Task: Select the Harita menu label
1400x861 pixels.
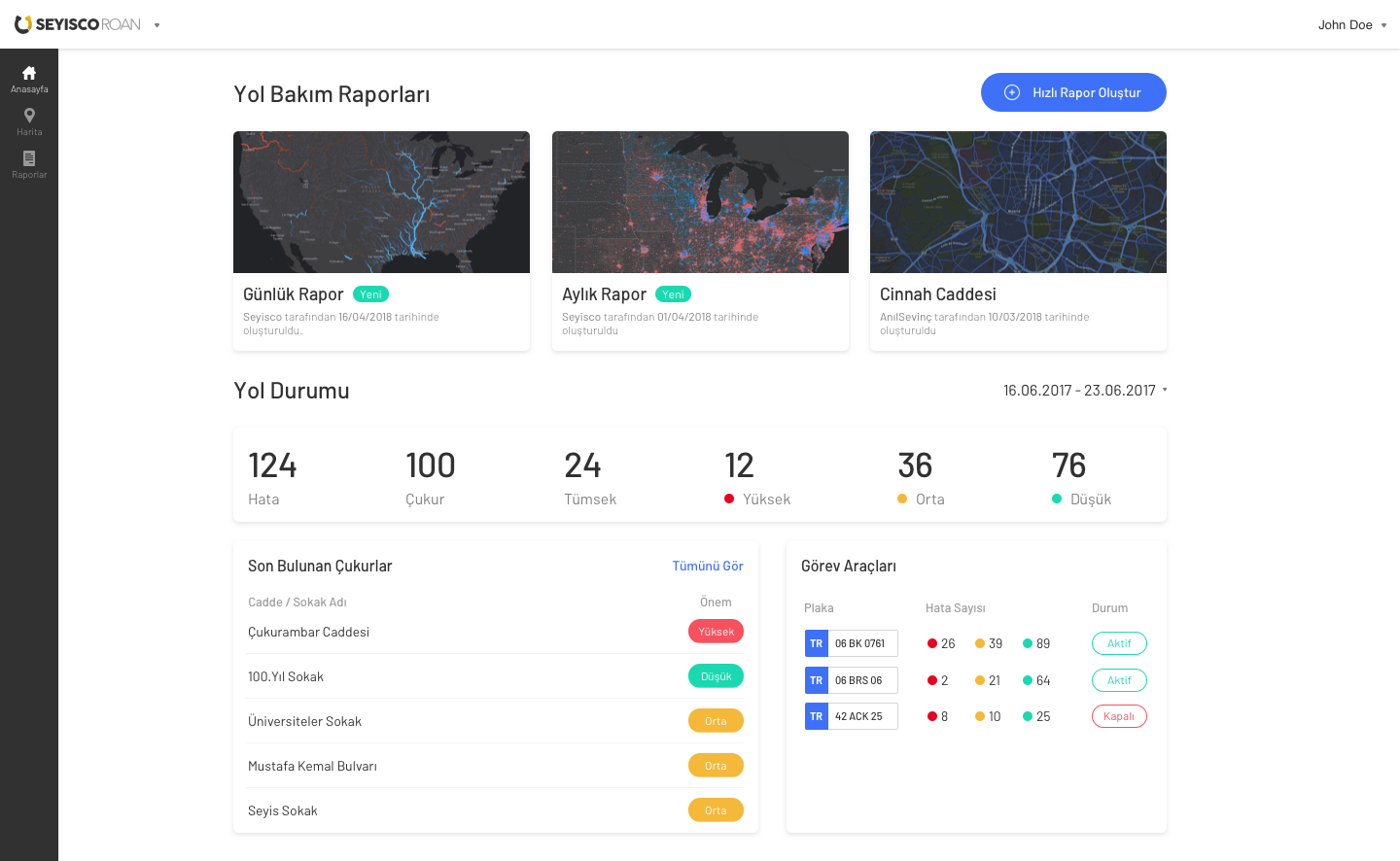Action: 29,132
